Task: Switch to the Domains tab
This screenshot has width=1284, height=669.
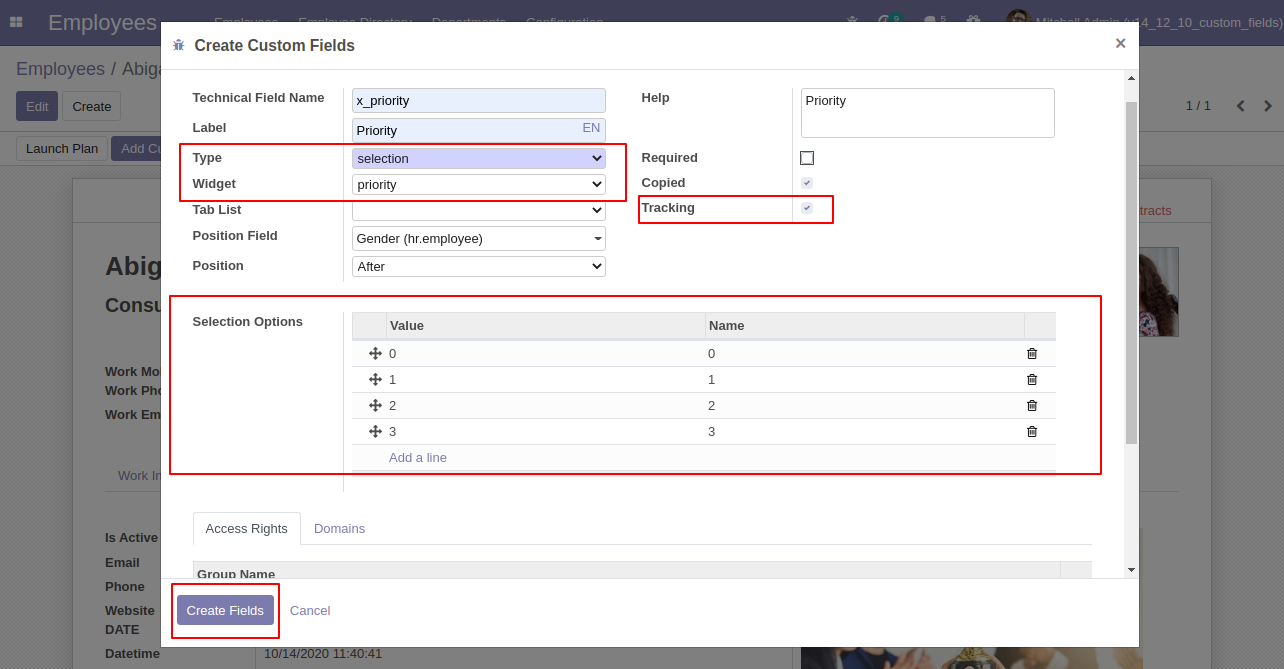Action: pos(339,529)
